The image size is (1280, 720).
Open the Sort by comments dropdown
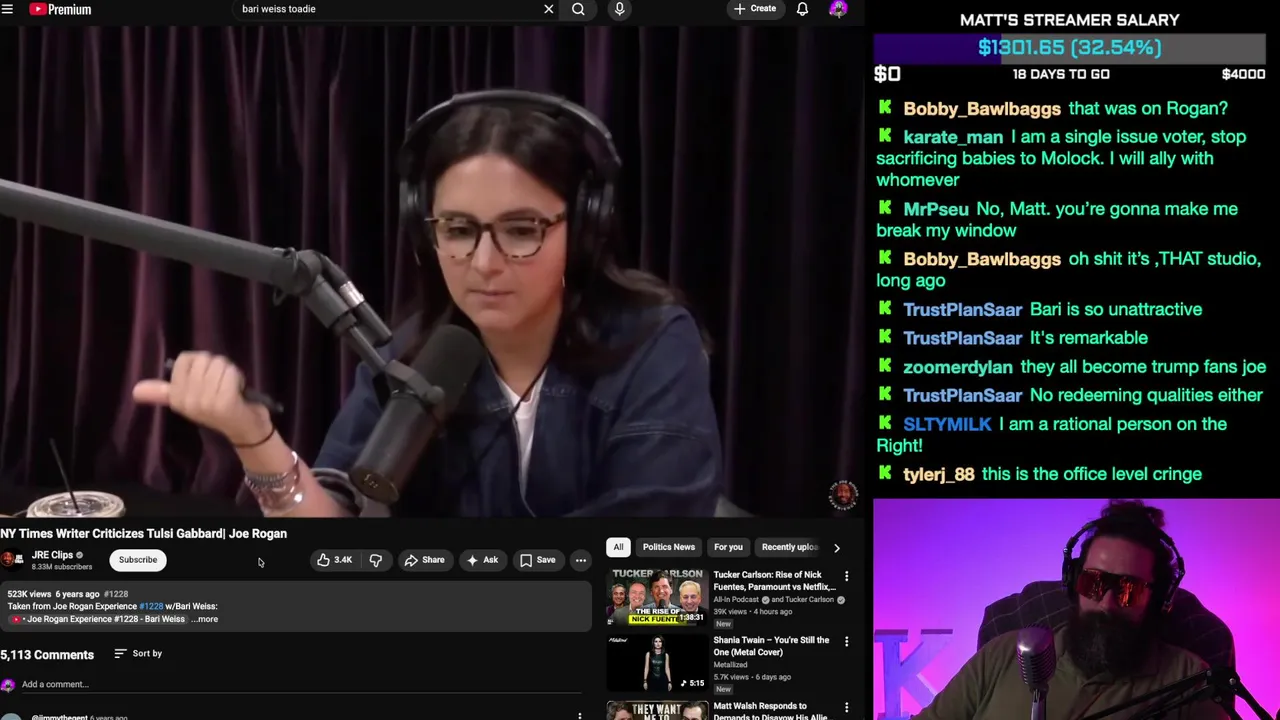point(138,653)
